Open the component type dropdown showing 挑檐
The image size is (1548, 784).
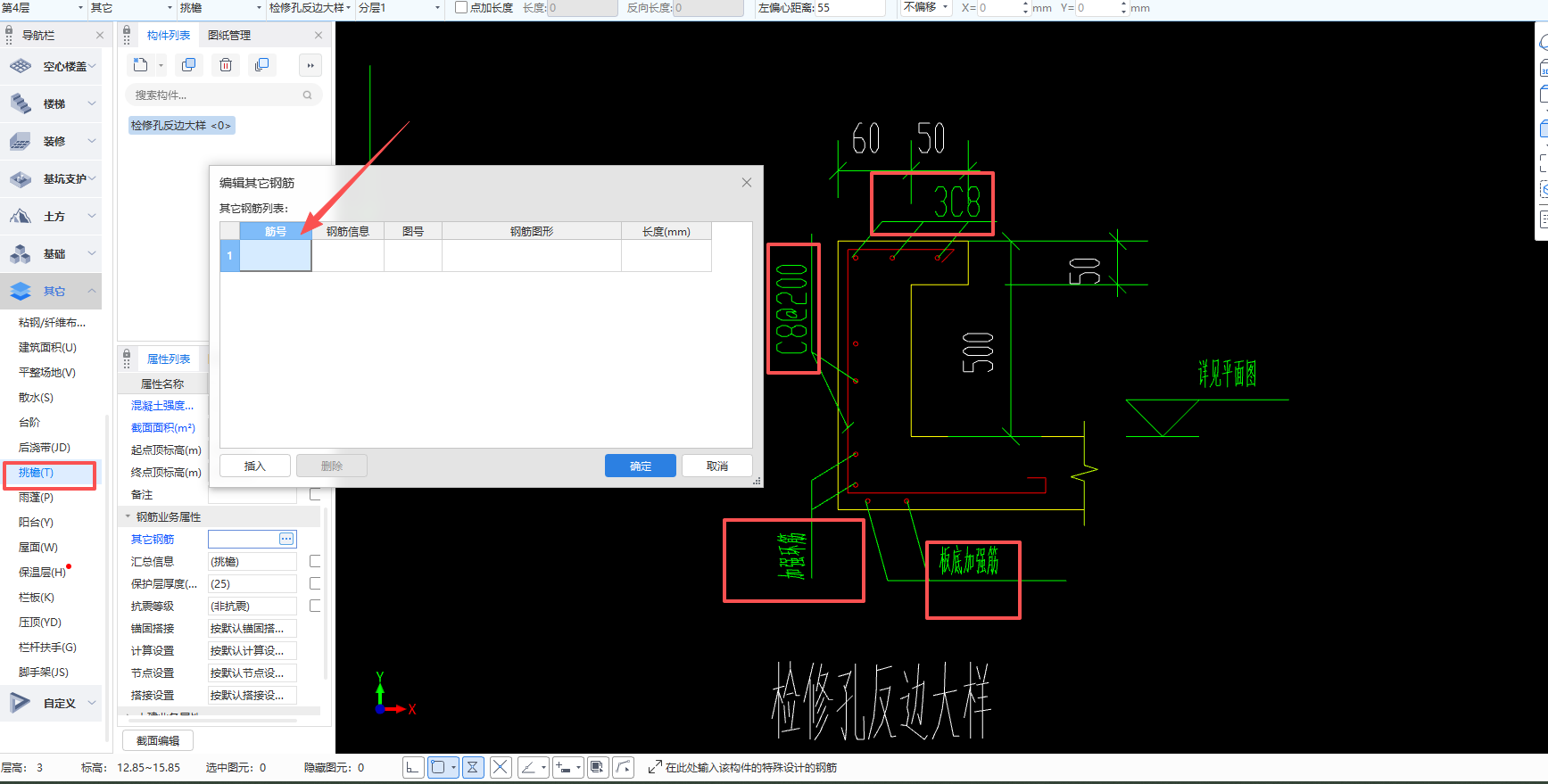(220, 7)
